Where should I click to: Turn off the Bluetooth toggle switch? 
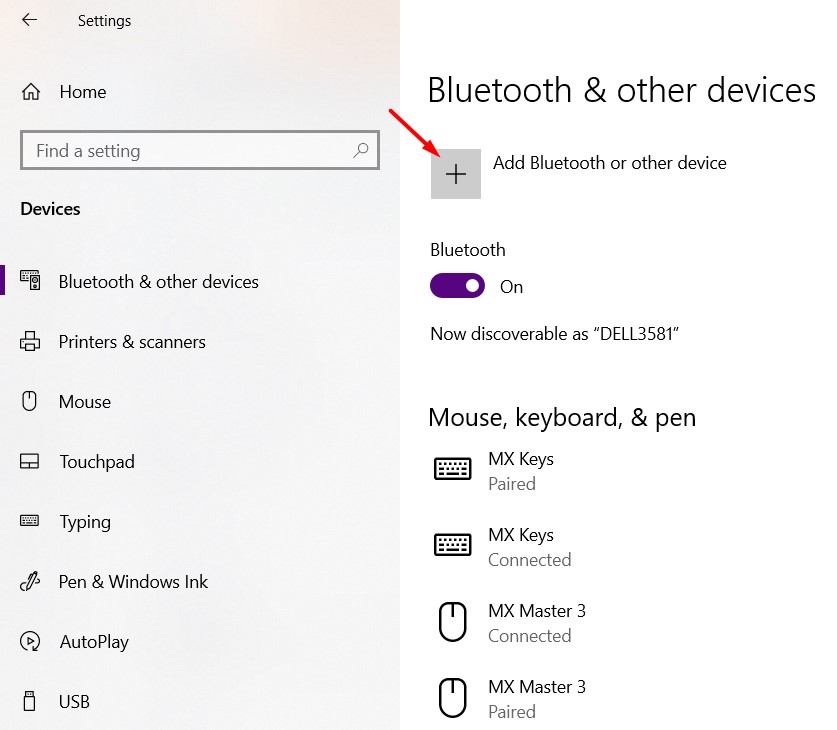457,287
